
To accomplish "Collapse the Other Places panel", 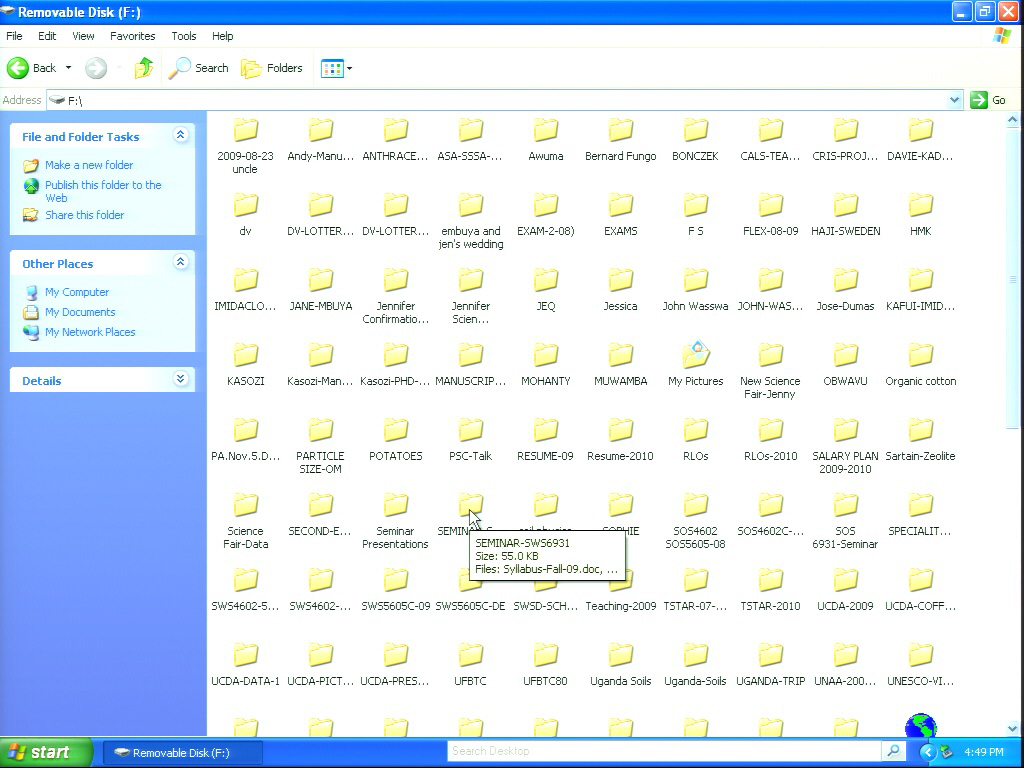I will tap(181, 263).
